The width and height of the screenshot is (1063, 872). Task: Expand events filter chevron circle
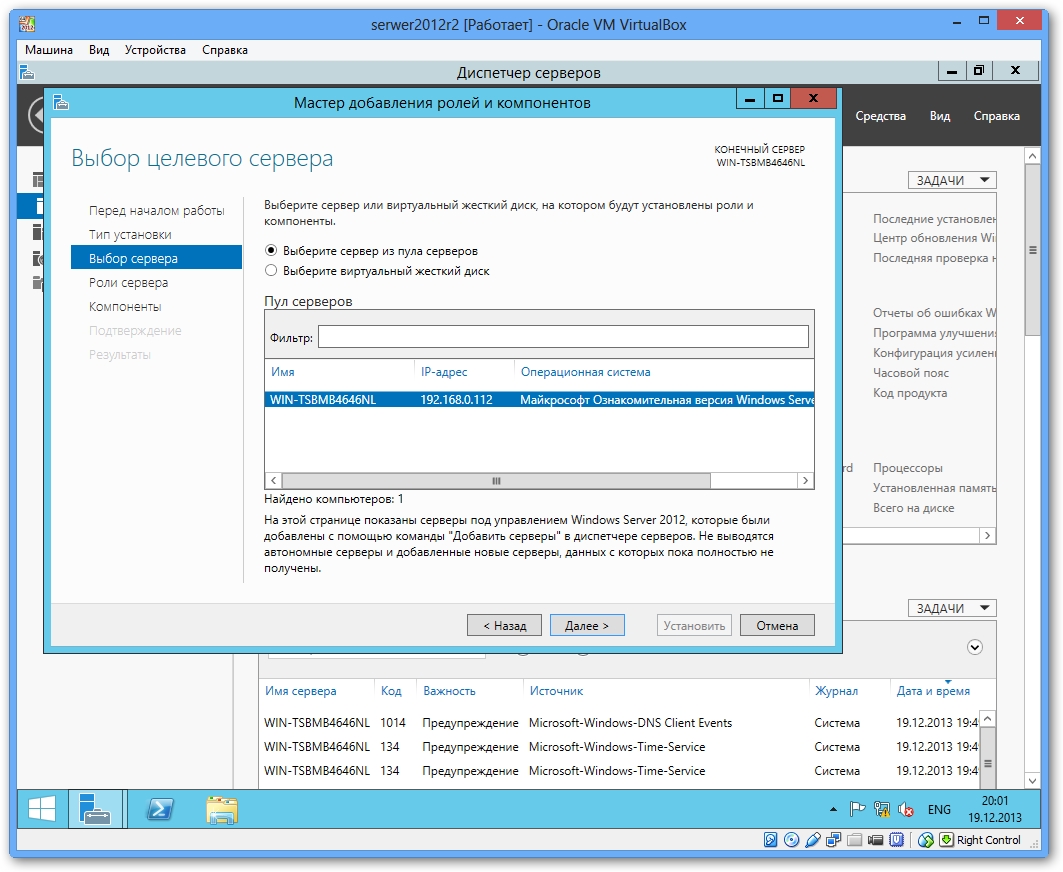pyautogui.click(x=975, y=648)
